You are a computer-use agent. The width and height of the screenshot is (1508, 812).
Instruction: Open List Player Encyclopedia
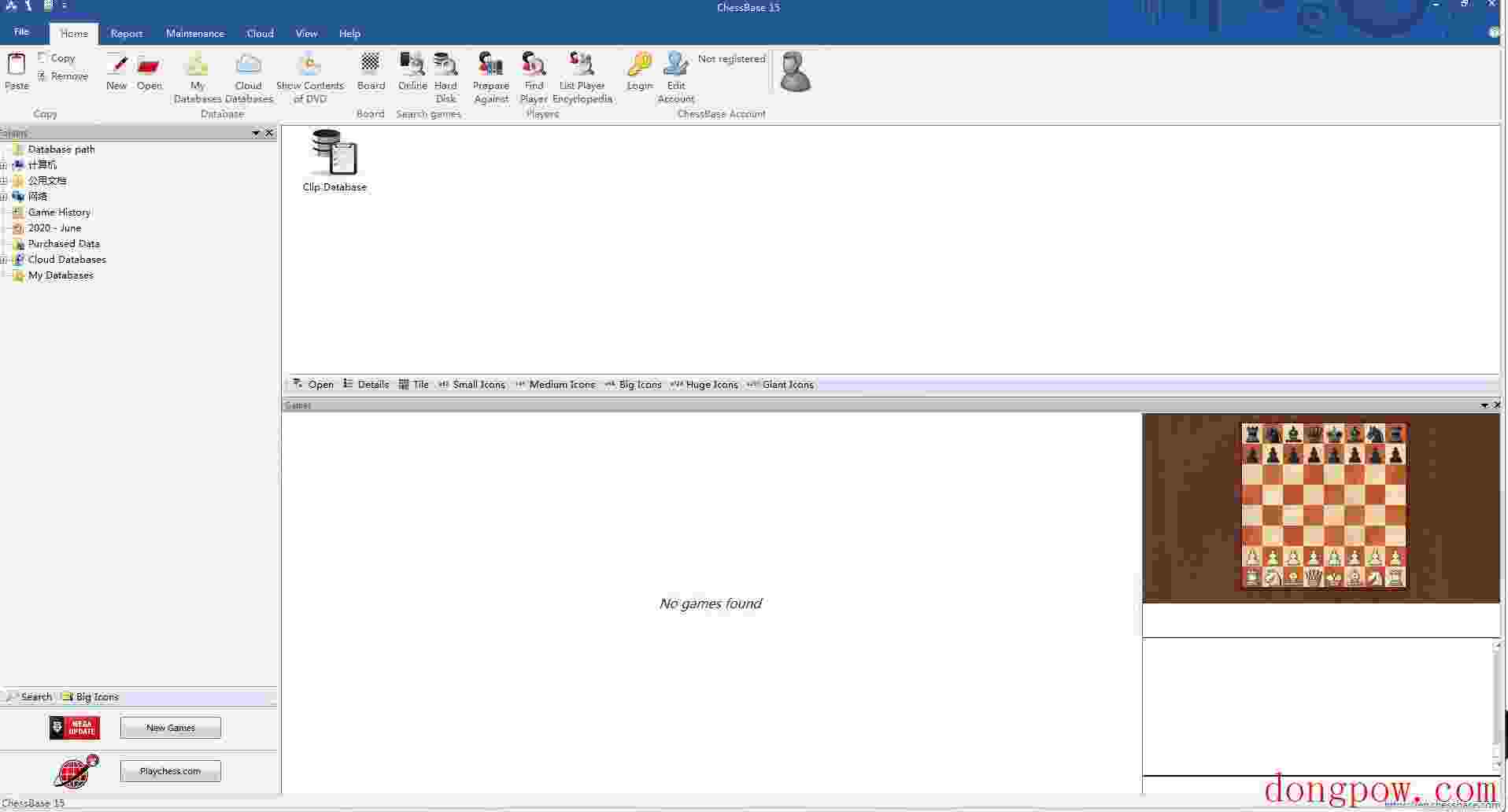[x=582, y=78]
